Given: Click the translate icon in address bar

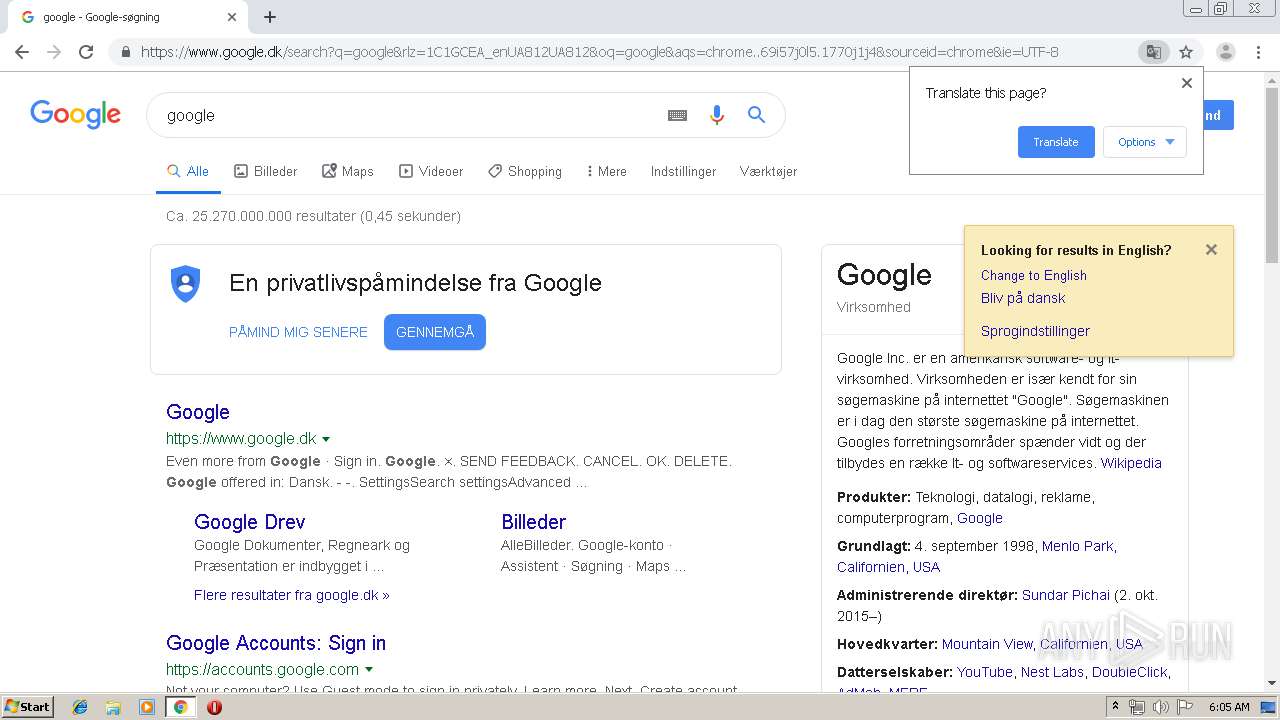Looking at the screenshot, I should pyautogui.click(x=1153, y=52).
